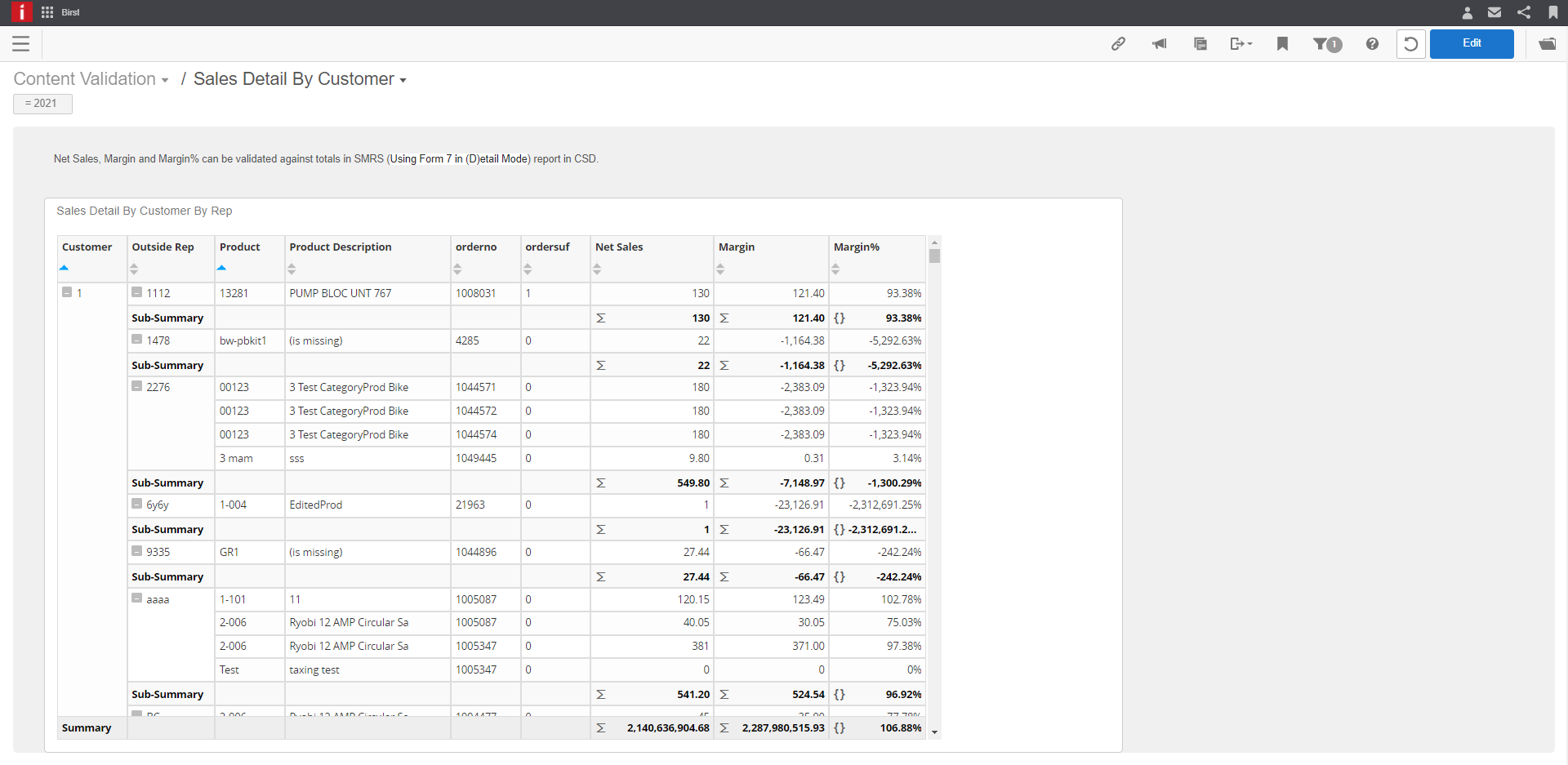This screenshot has width=1568, height=765.
Task: Click the blue Edit button
Action: 1472,43
